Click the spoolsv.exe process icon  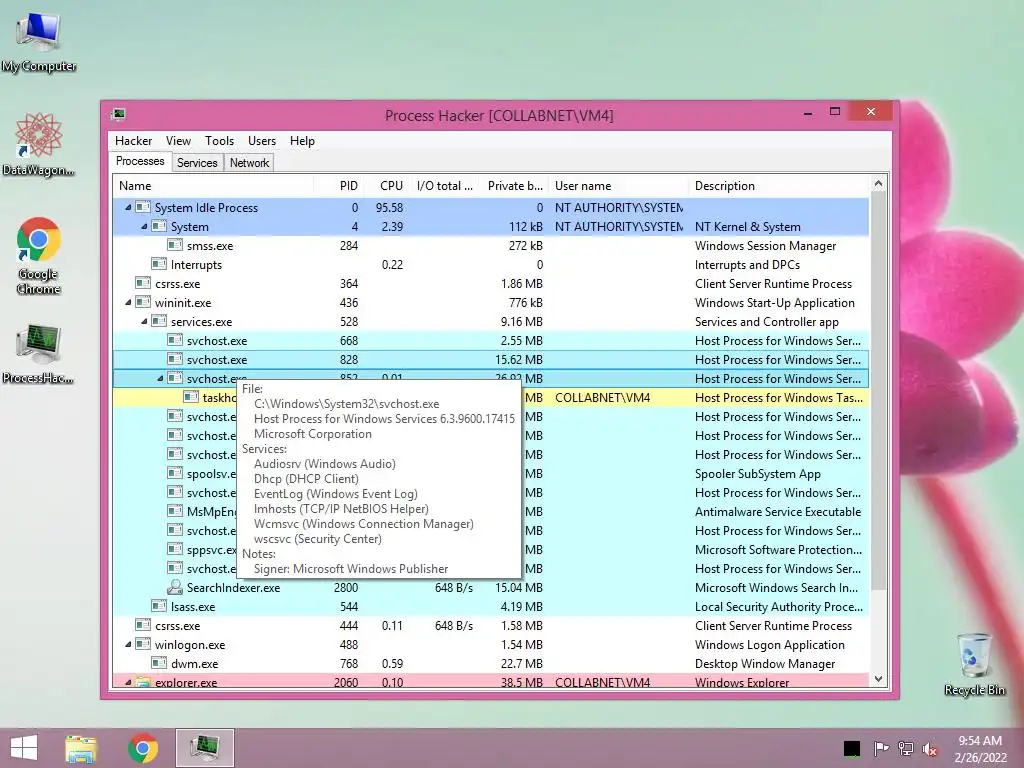tap(175, 473)
